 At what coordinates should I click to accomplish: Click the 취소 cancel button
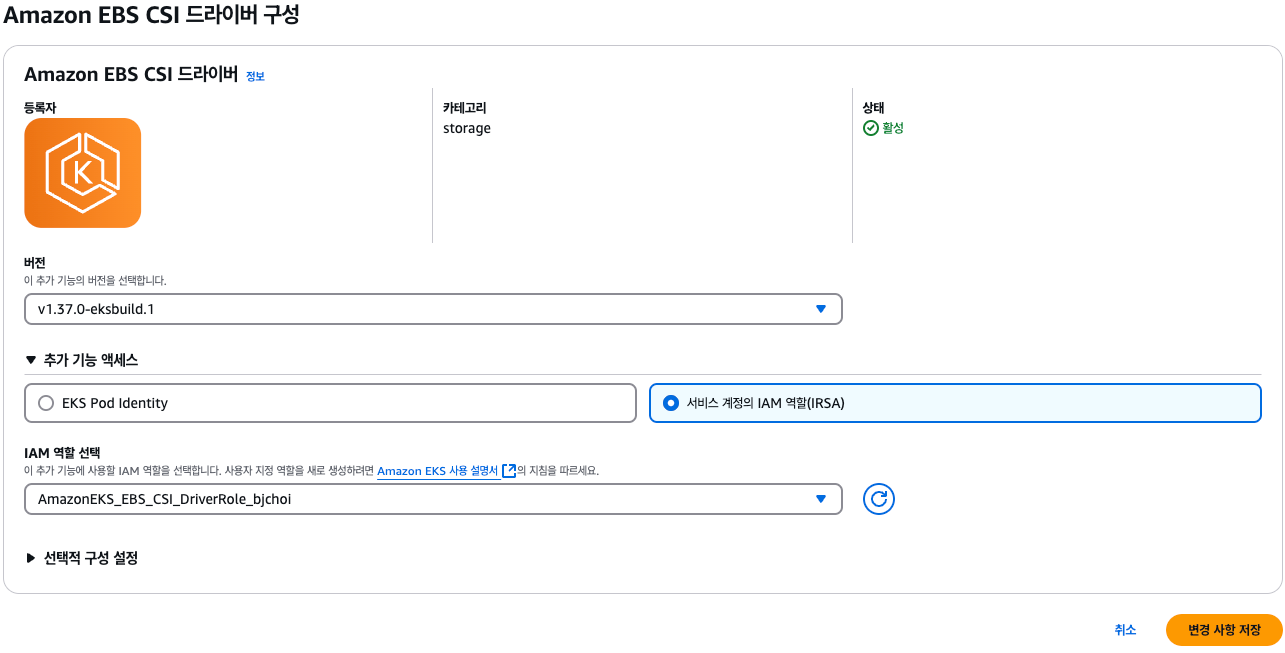(x=1125, y=630)
